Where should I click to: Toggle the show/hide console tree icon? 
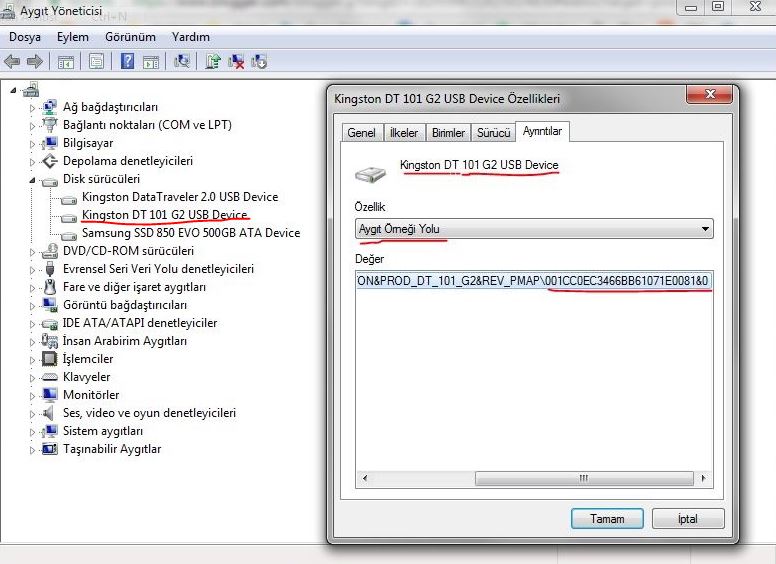tap(65, 62)
